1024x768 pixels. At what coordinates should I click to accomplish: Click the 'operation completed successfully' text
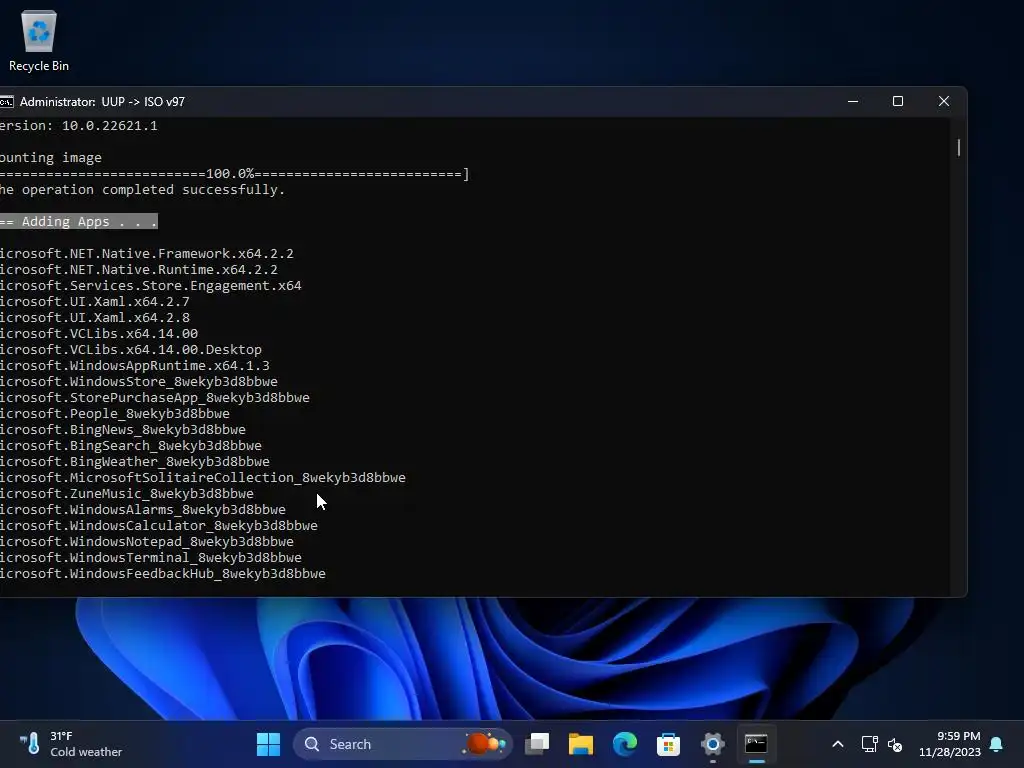(142, 189)
